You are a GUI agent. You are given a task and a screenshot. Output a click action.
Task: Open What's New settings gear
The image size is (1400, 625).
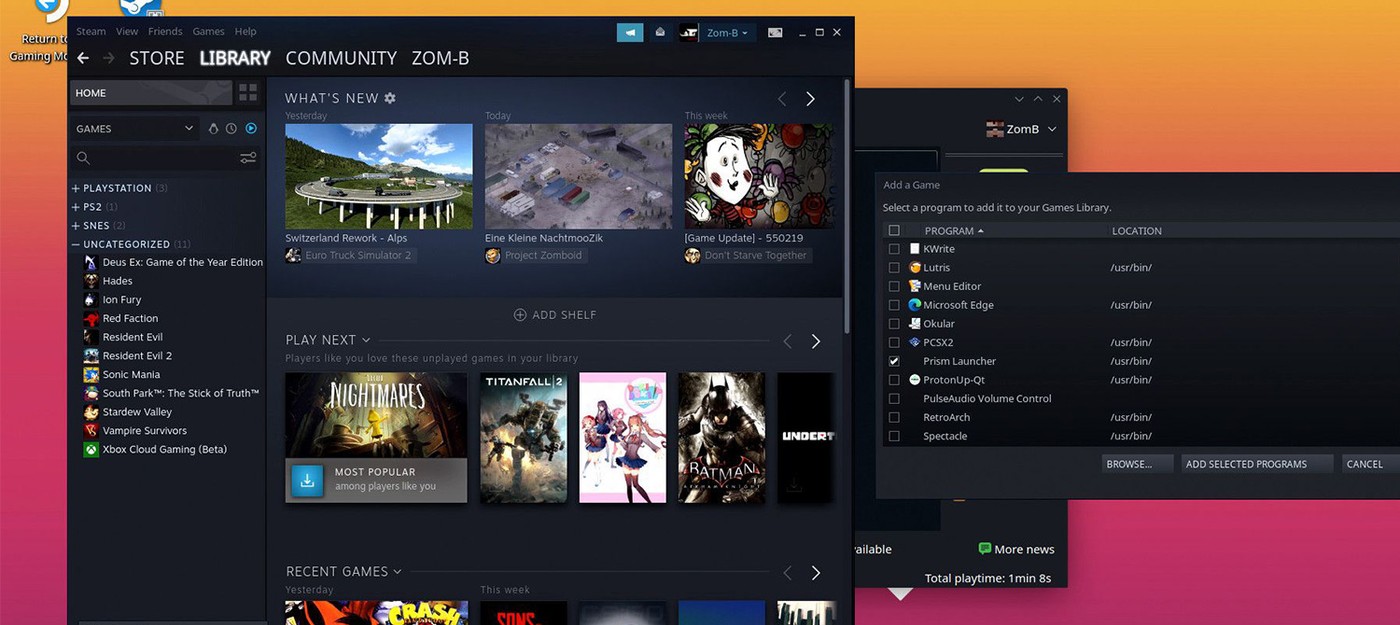pyautogui.click(x=390, y=98)
